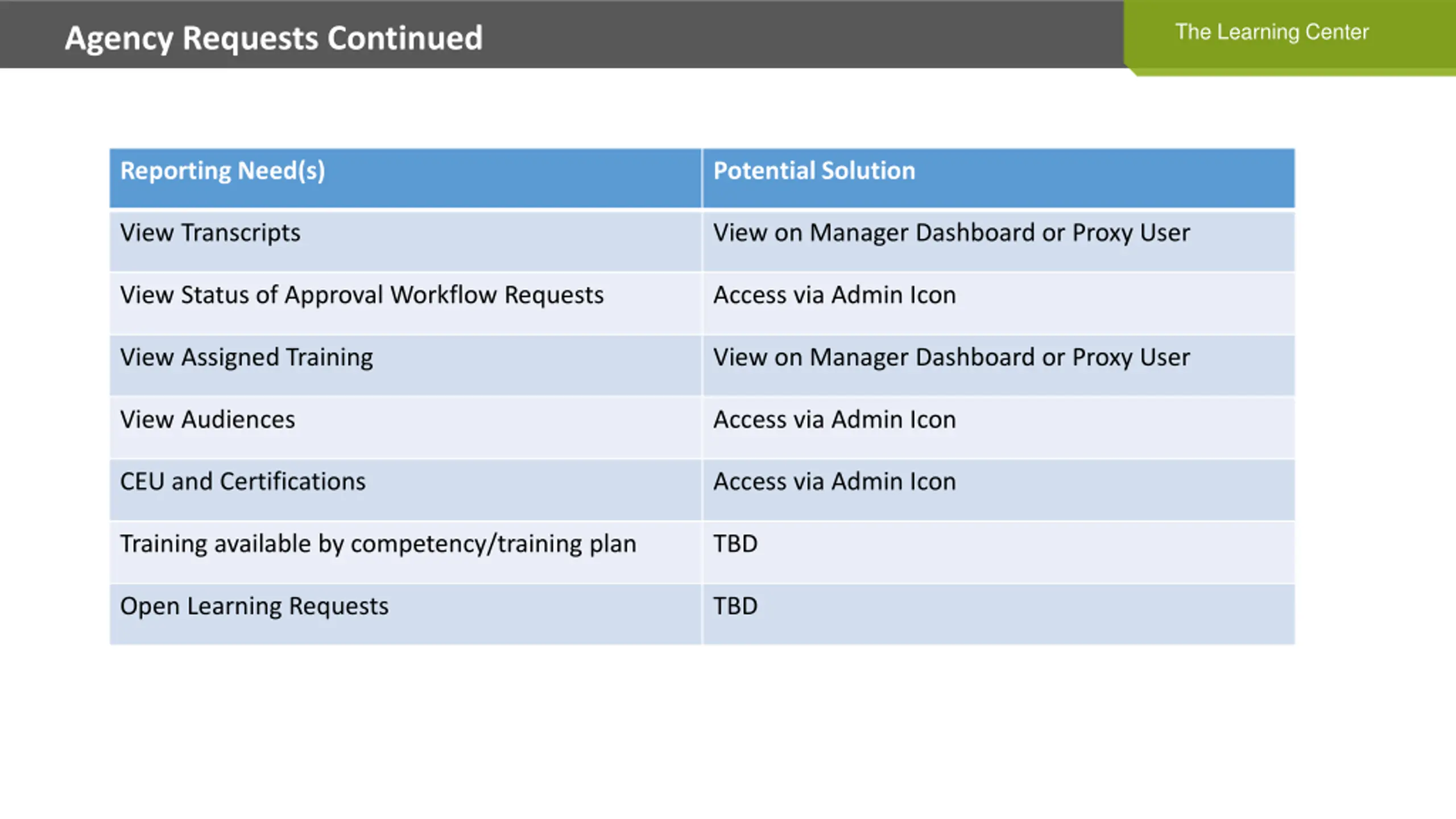The image size is (1456, 819).
Task: Select CEU and Certifications cell
Action: (406, 490)
